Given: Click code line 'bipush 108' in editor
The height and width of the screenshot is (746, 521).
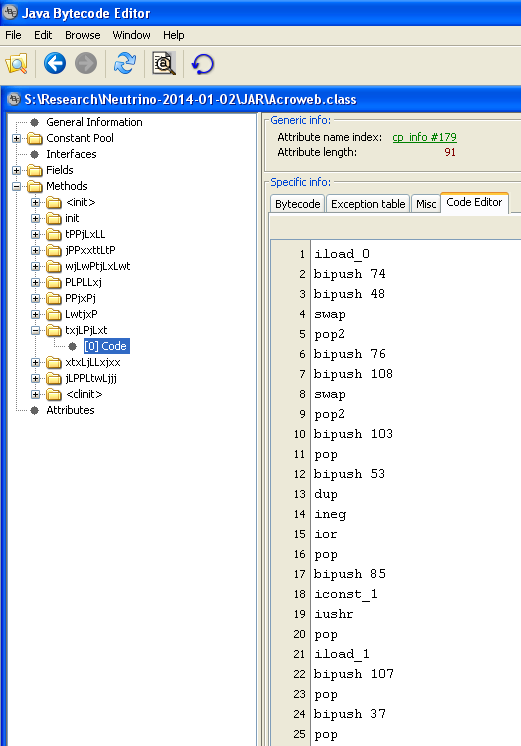Looking at the screenshot, I should (353, 374).
